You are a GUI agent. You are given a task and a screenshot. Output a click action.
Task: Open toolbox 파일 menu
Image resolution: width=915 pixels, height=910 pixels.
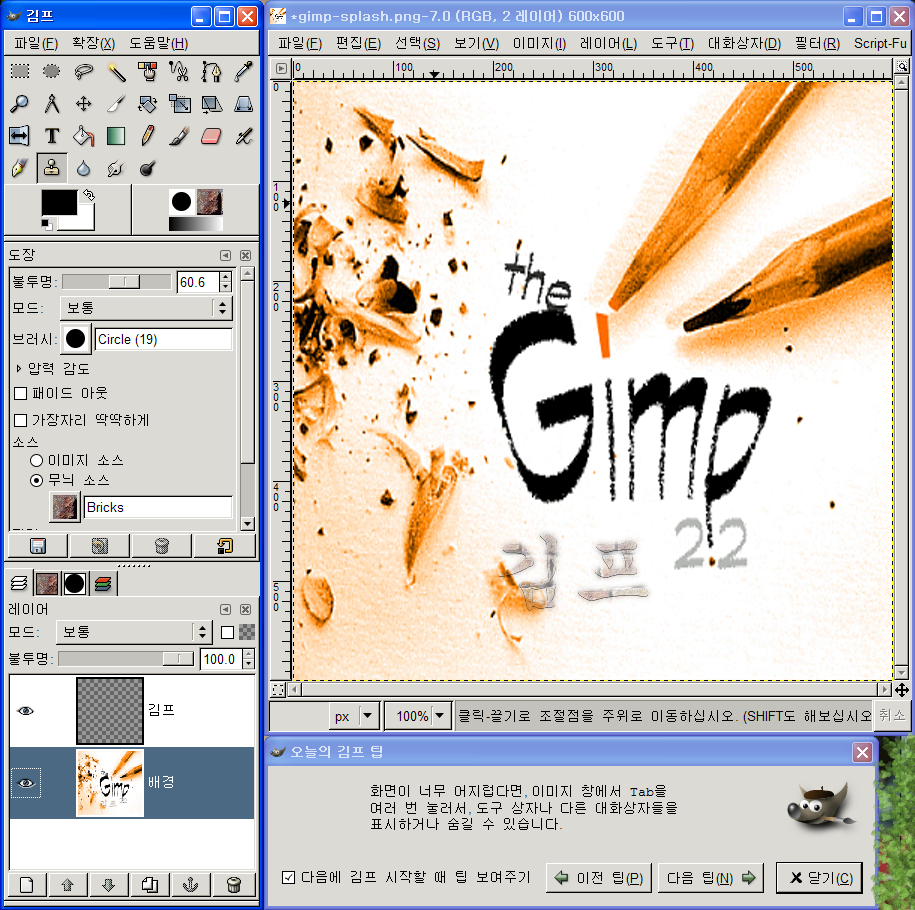[36, 43]
